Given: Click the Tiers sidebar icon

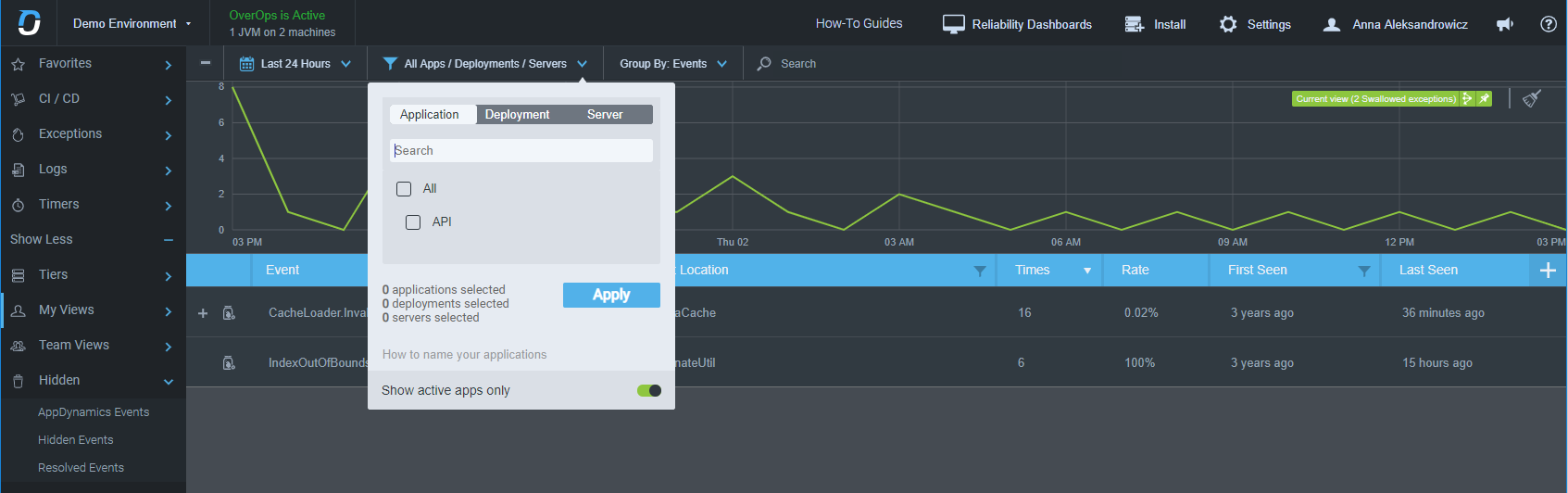Looking at the screenshot, I should [18, 275].
